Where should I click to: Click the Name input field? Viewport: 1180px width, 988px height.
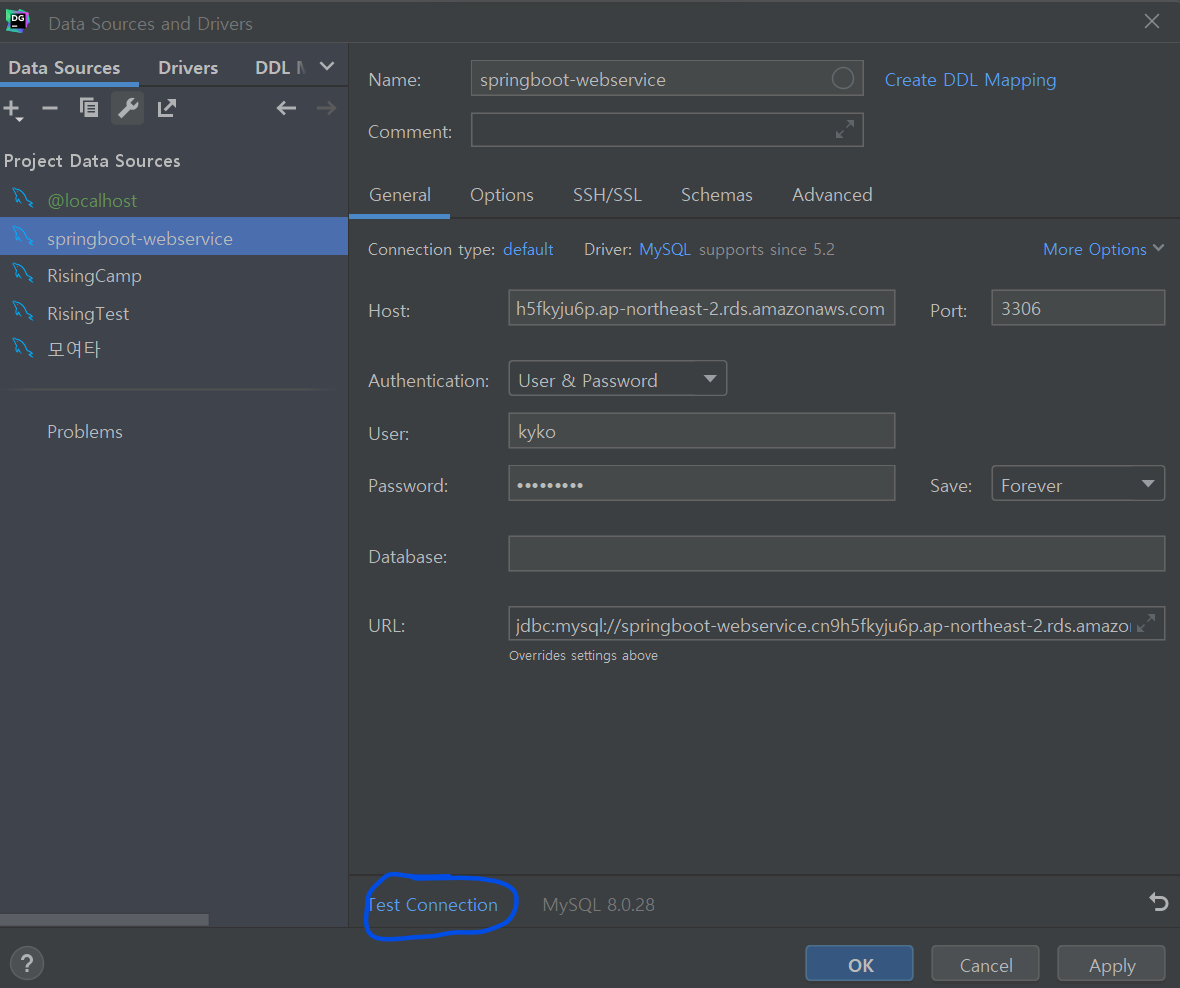667,78
